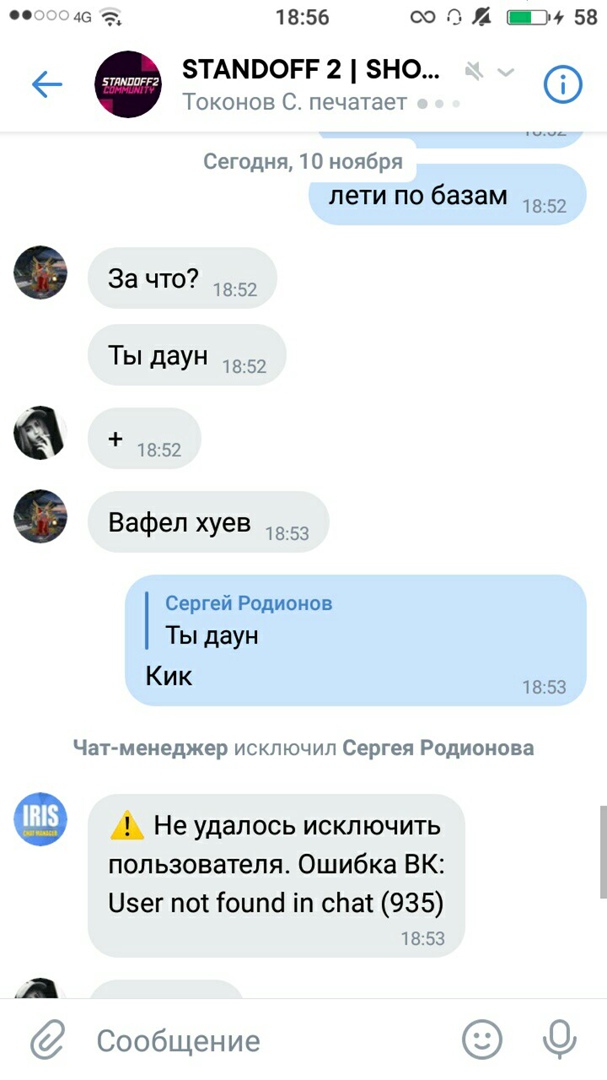
Task: Tap the warning 'Не удалось исключить' message
Action: pyautogui.click(x=276, y=875)
